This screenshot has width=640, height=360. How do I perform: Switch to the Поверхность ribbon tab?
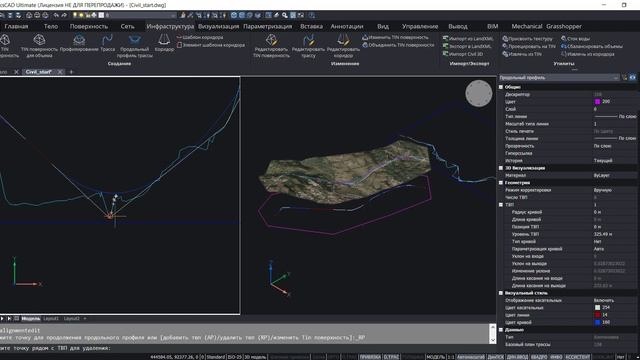pyautogui.click(x=89, y=26)
